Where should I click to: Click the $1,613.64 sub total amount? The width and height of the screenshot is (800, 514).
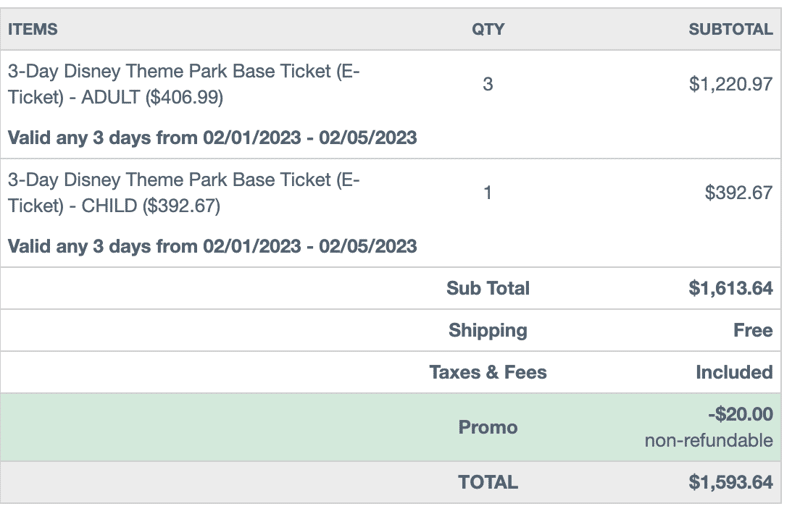tap(730, 288)
